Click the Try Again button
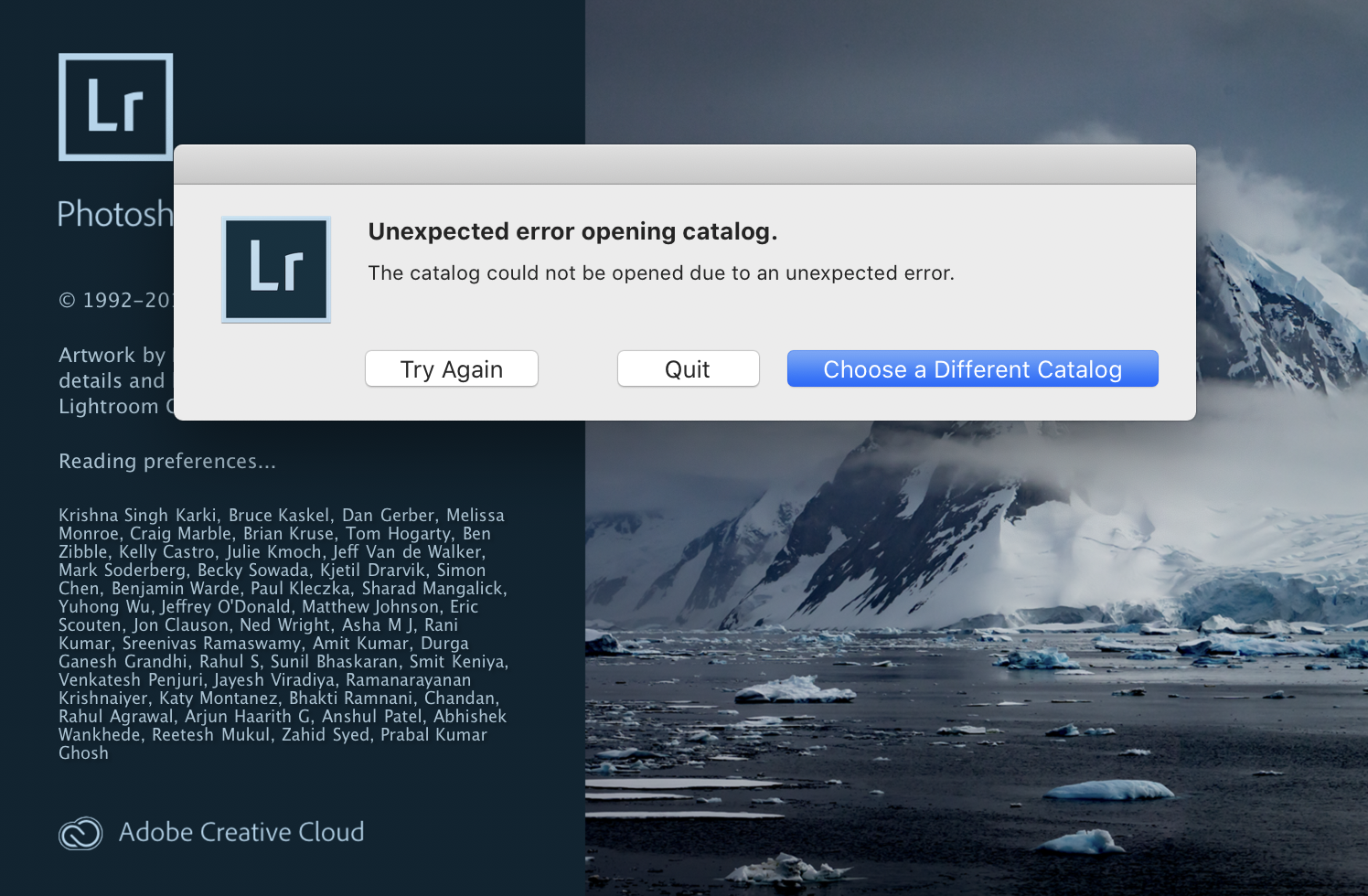This screenshot has width=1368, height=896. [451, 368]
